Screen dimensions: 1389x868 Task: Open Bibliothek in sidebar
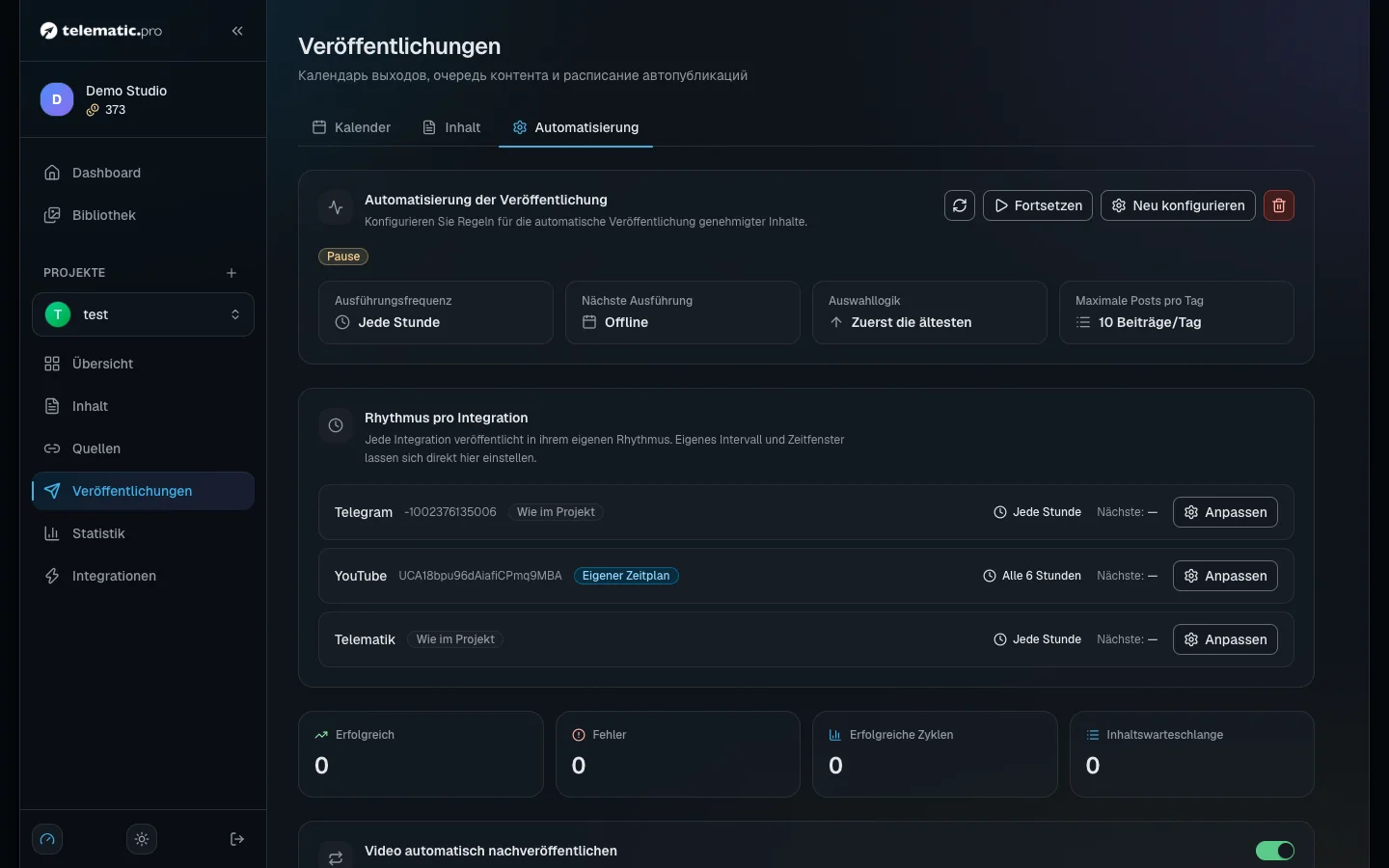143,215
